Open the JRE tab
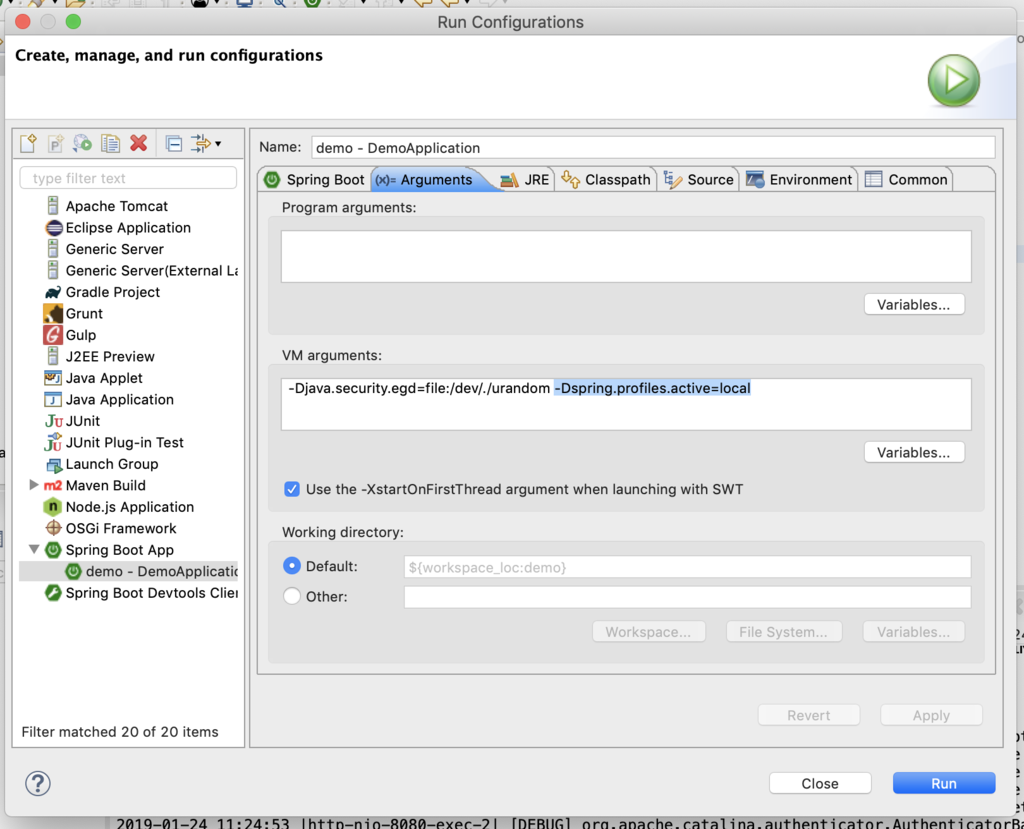1024x829 pixels. (526, 180)
